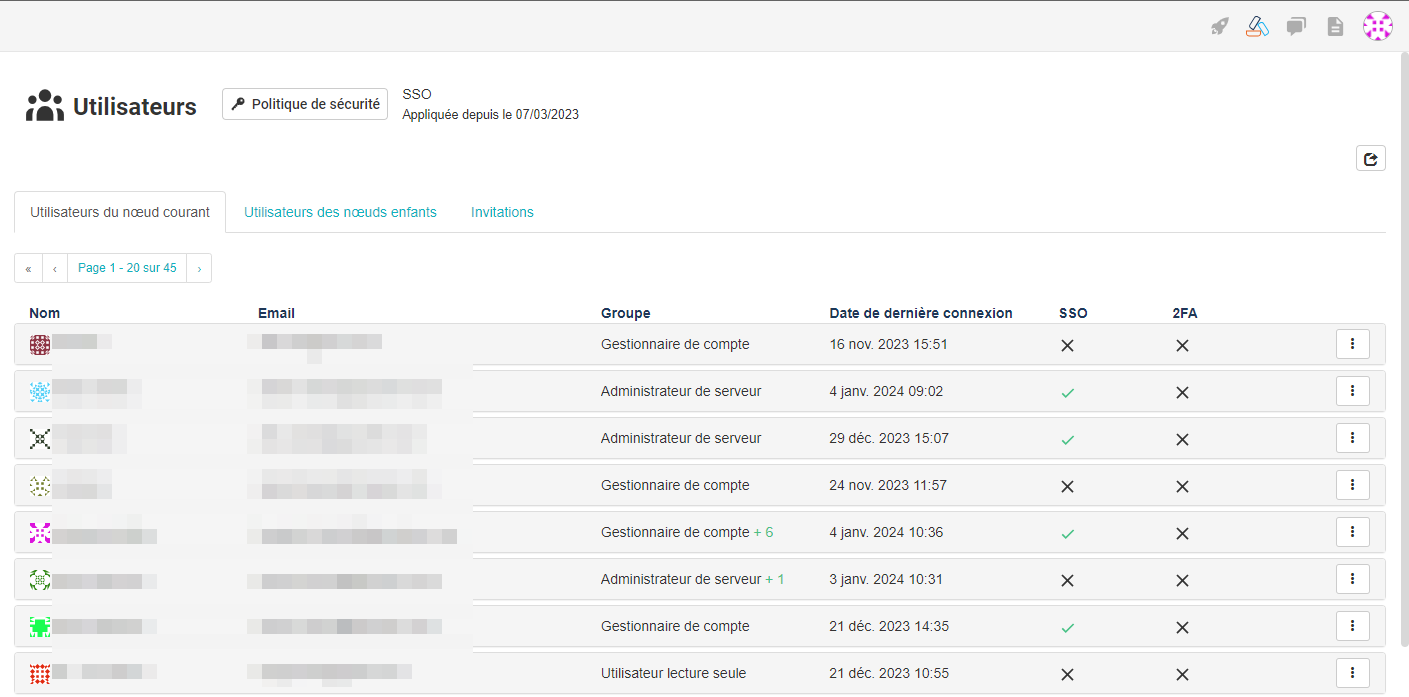1409x697 pixels.
Task: Expand the + 1 additional group link
Action: click(x=775, y=579)
